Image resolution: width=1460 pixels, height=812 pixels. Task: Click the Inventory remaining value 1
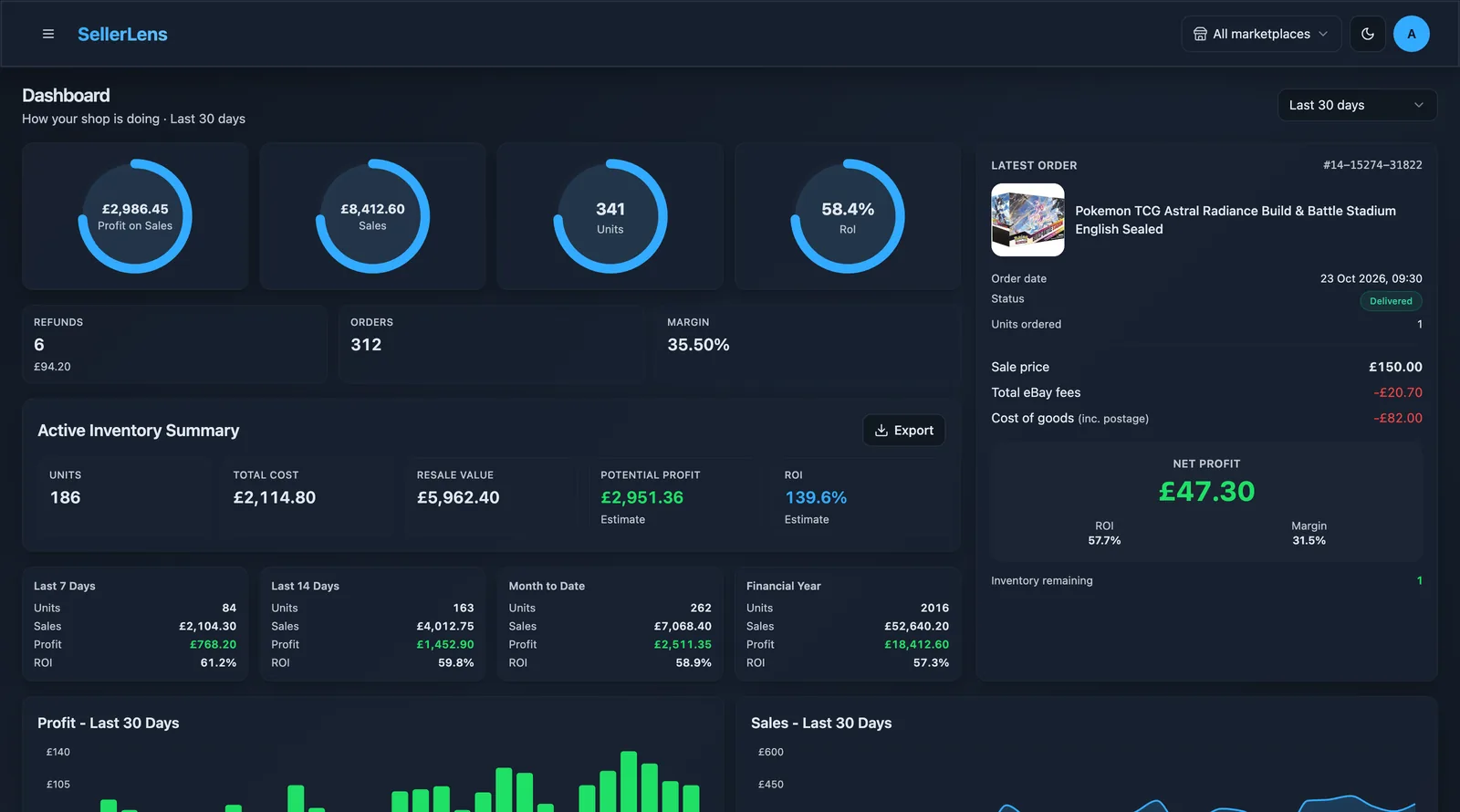(1419, 580)
